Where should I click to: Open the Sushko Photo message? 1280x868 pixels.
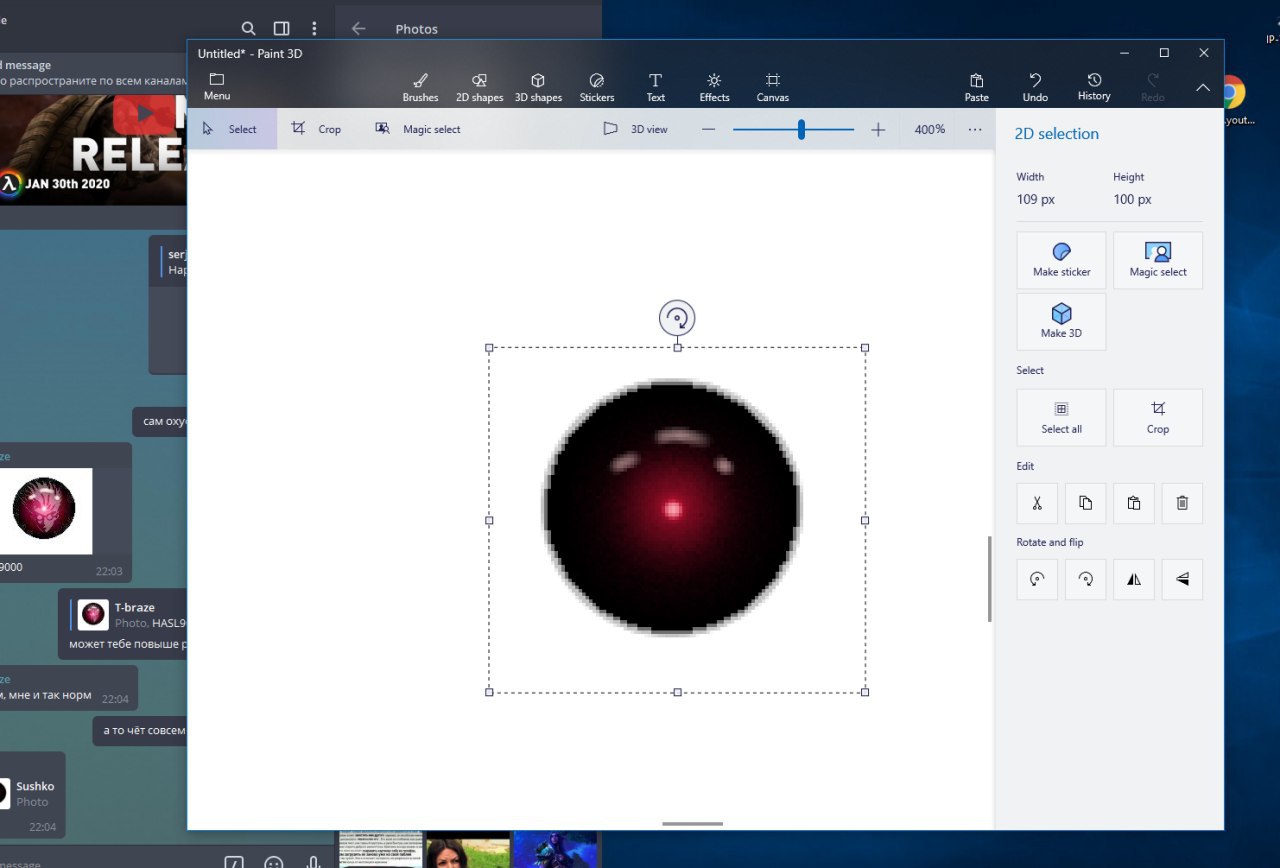click(x=32, y=794)
